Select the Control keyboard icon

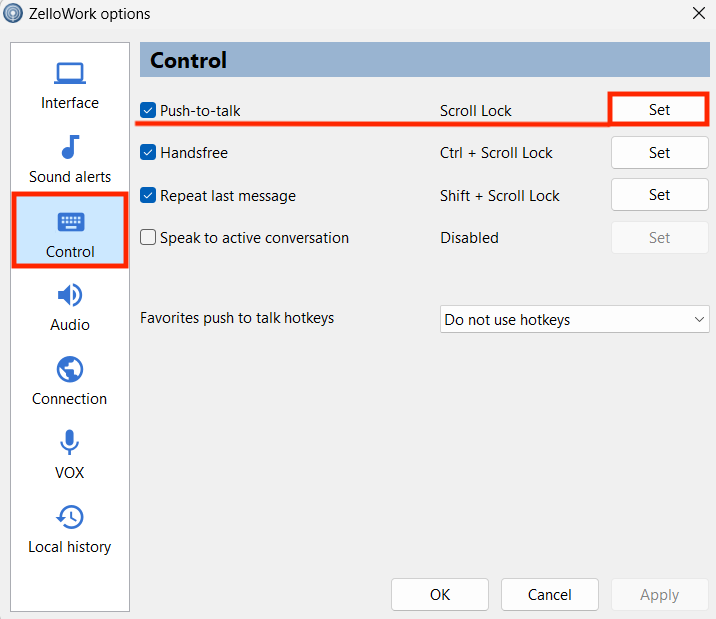coord(70,222)
